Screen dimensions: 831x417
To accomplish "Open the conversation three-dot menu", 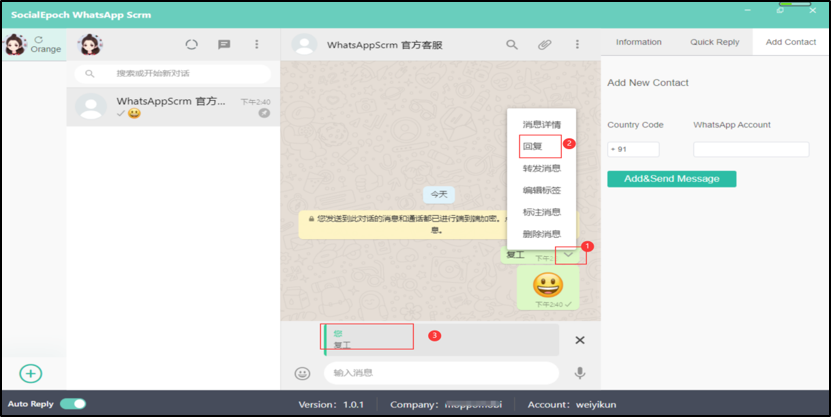I will coord(577,45).
